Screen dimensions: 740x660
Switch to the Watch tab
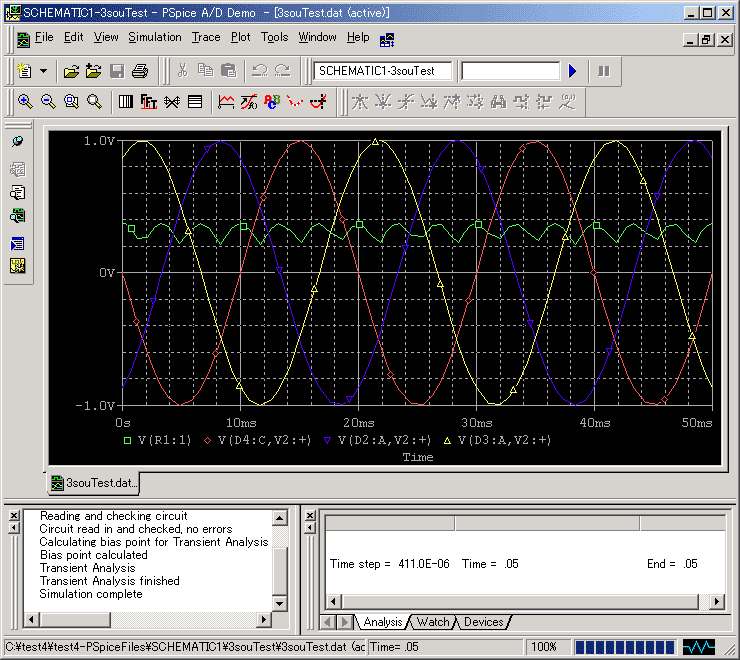(x=432, y=622)
